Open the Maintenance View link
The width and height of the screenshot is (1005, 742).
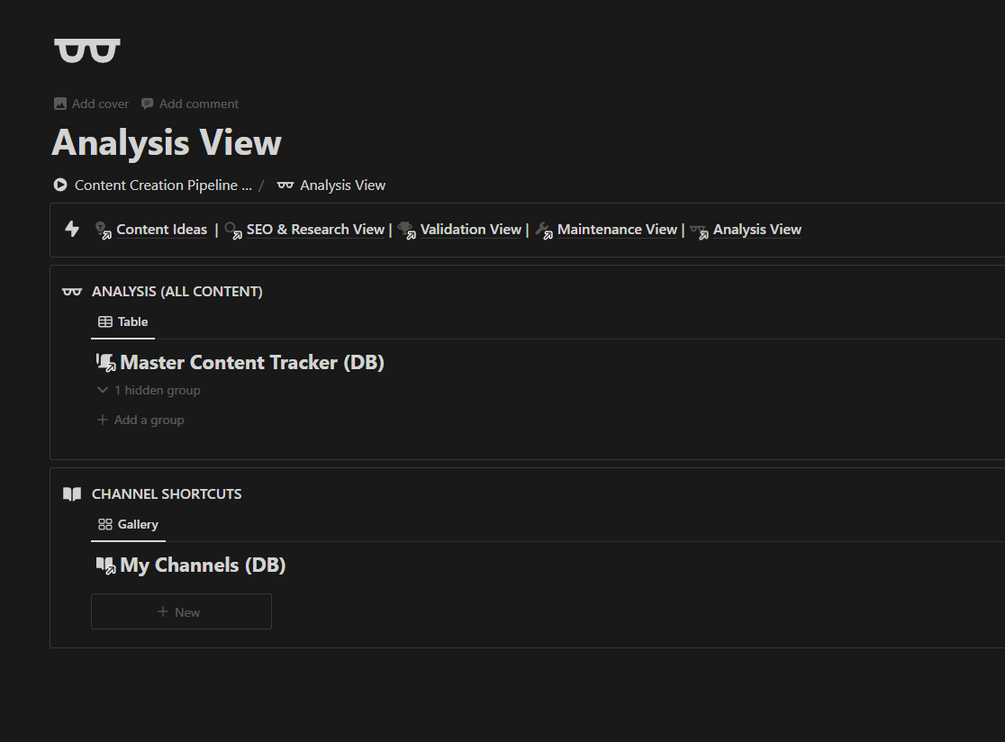click(x=617, y=229)
